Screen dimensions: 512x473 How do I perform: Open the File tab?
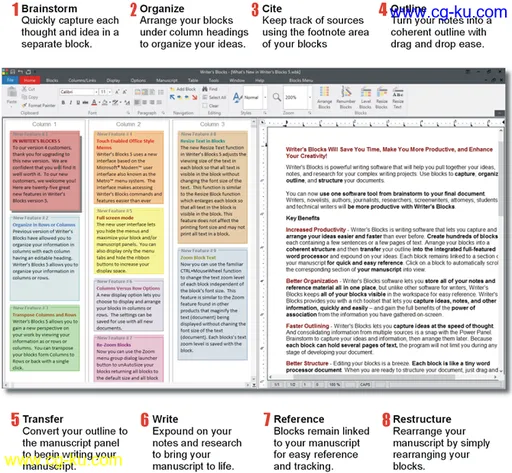10,80
